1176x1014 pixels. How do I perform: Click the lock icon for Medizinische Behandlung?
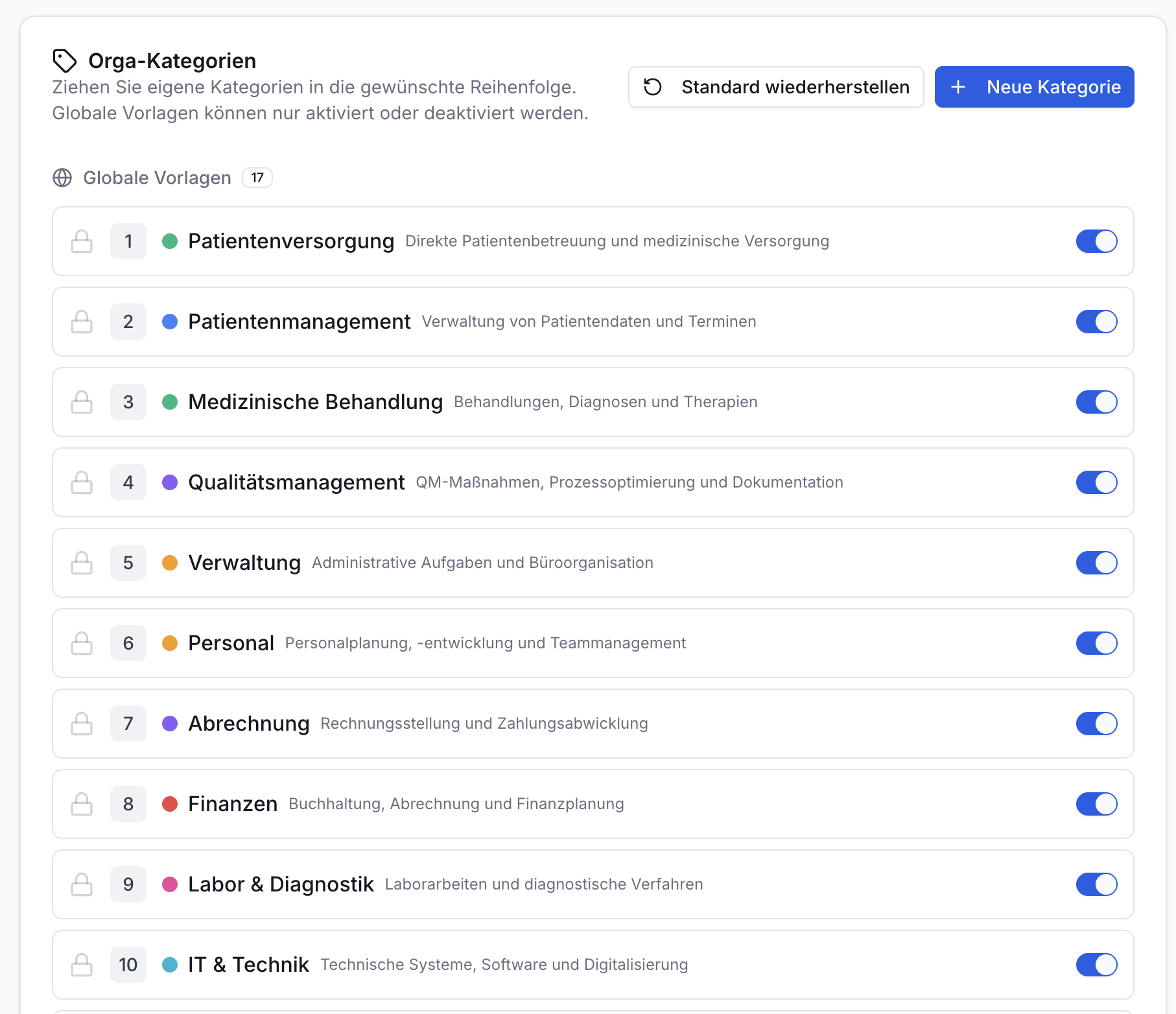[82, 402]
